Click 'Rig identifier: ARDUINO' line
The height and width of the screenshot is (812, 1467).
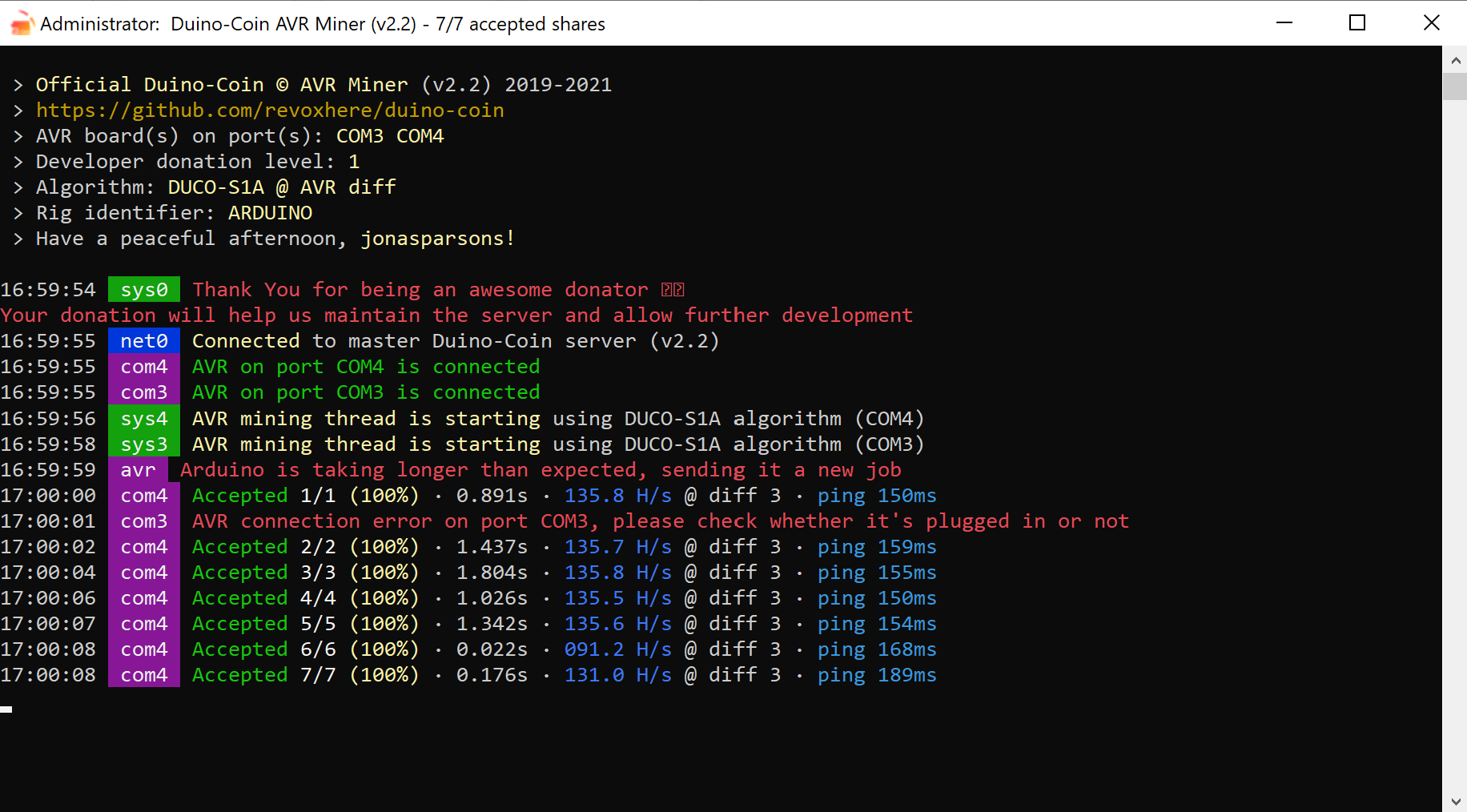pos(174,213)
